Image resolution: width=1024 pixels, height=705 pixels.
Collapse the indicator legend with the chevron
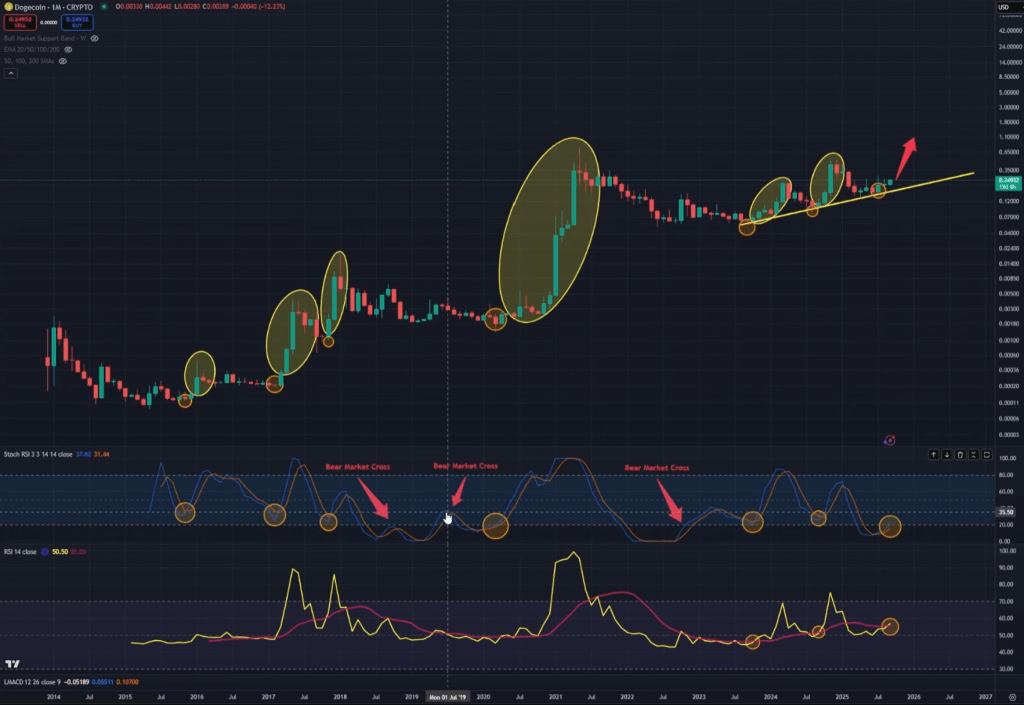(x=11, y=73)
